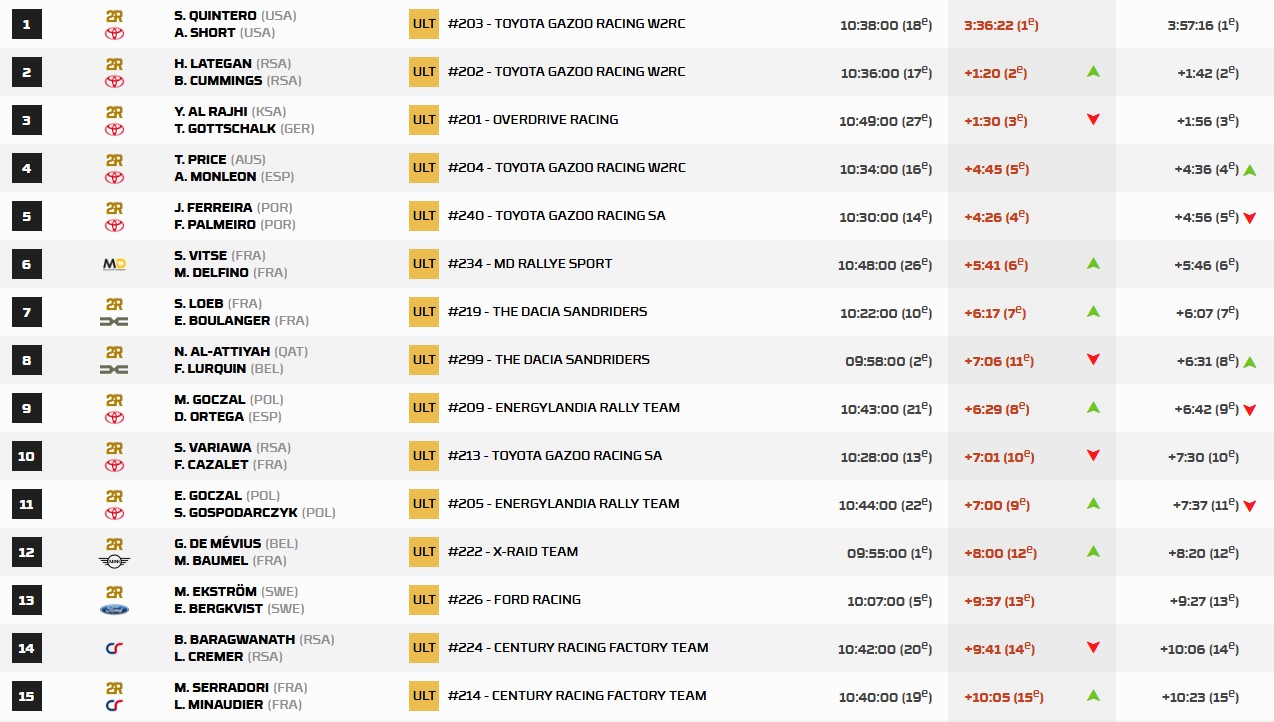
Task: Click the leading stage time 3:36:22
Action: pos(1000,24)
